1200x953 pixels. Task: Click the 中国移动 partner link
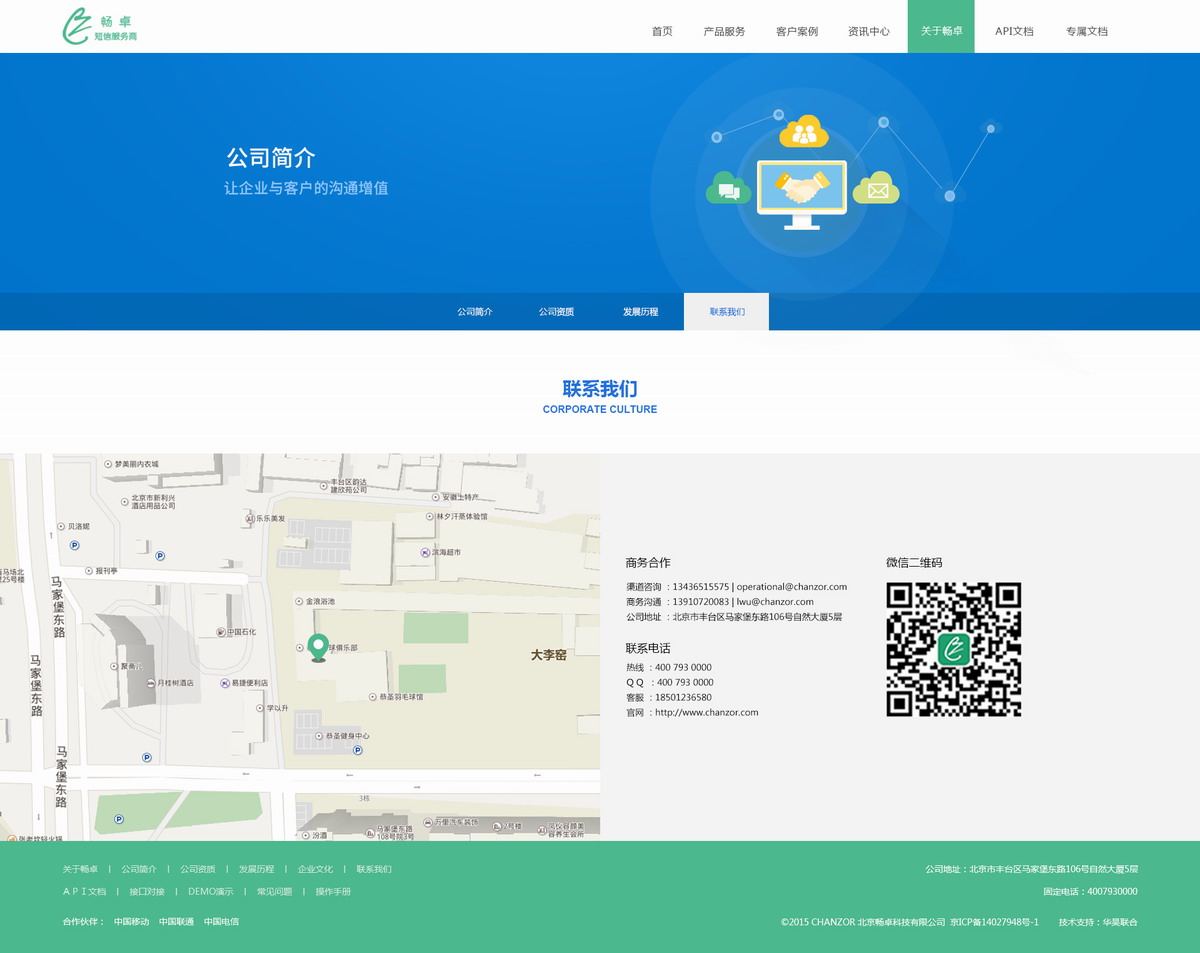click(x=131, y=921)
